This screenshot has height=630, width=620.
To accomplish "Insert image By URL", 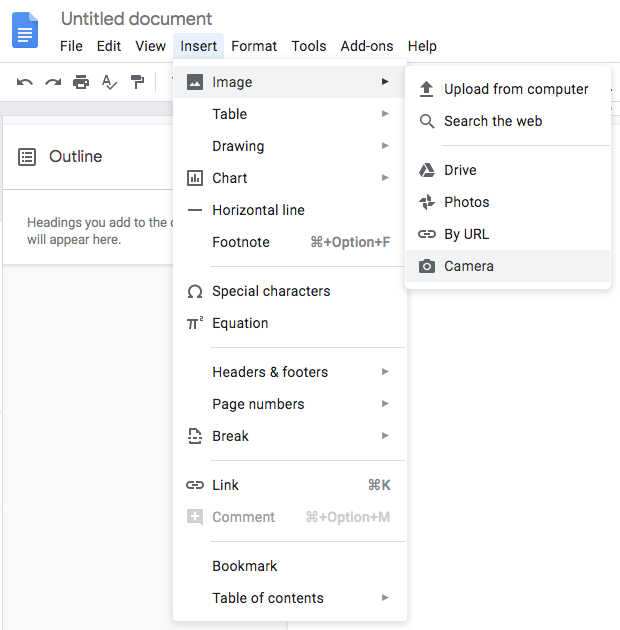I will (x=508, y=234).
